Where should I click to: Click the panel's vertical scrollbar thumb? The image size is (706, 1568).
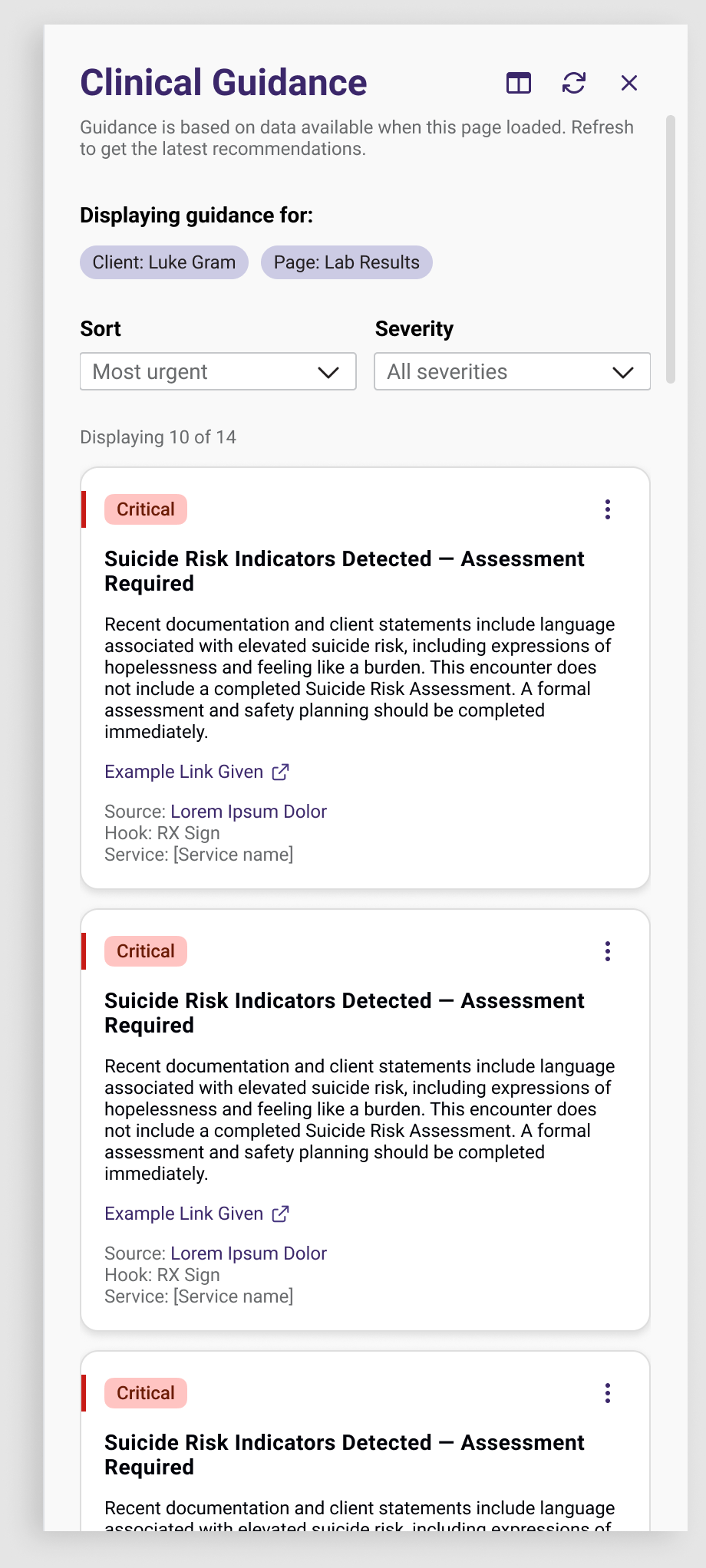pyautogui.click(x=671, y=249)
